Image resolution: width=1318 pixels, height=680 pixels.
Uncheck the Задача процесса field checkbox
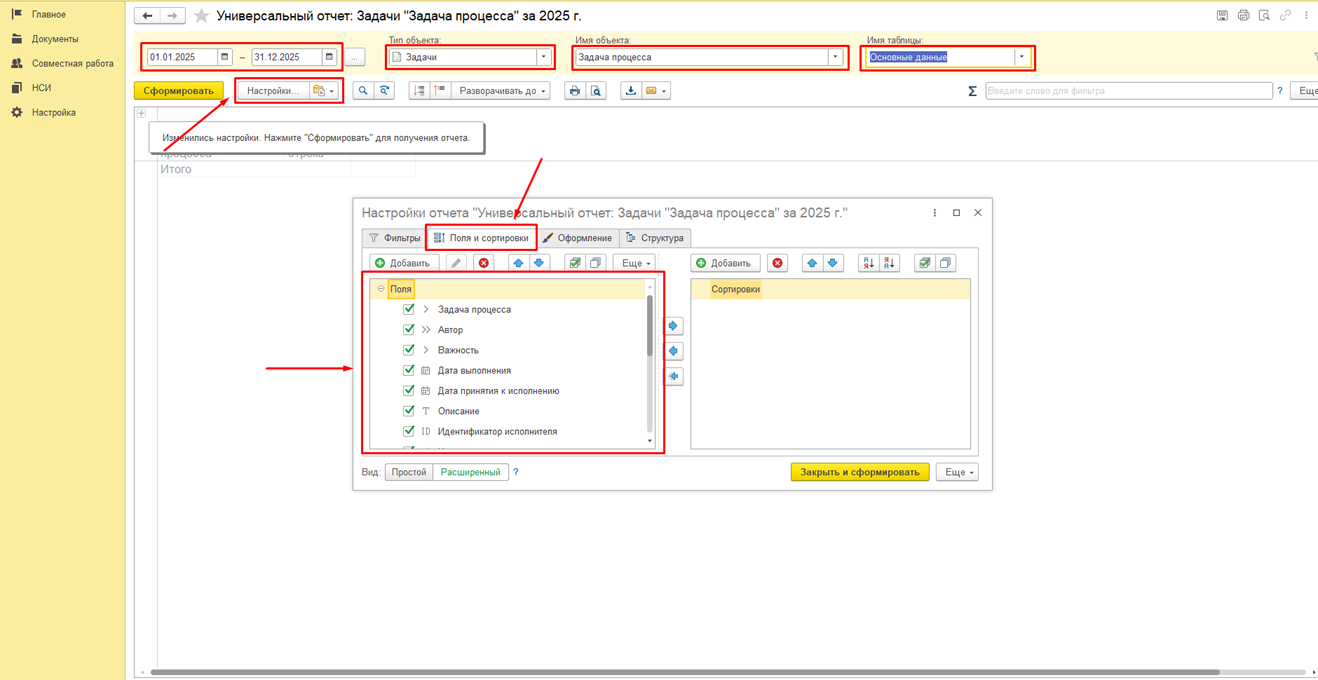pyautogui.click(x=409, y=309)
